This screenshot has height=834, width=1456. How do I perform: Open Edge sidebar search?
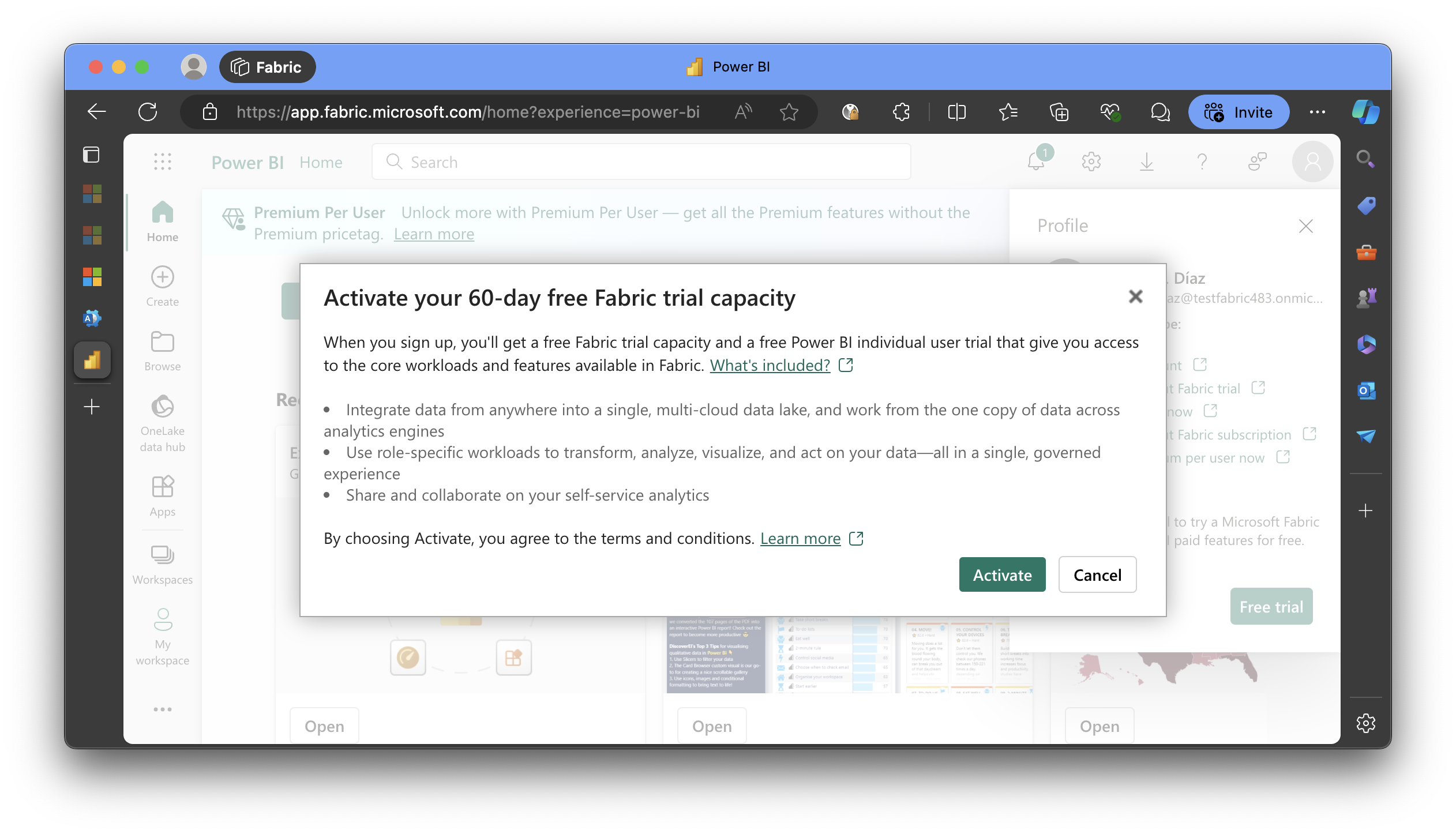[x=1365, y=159]
